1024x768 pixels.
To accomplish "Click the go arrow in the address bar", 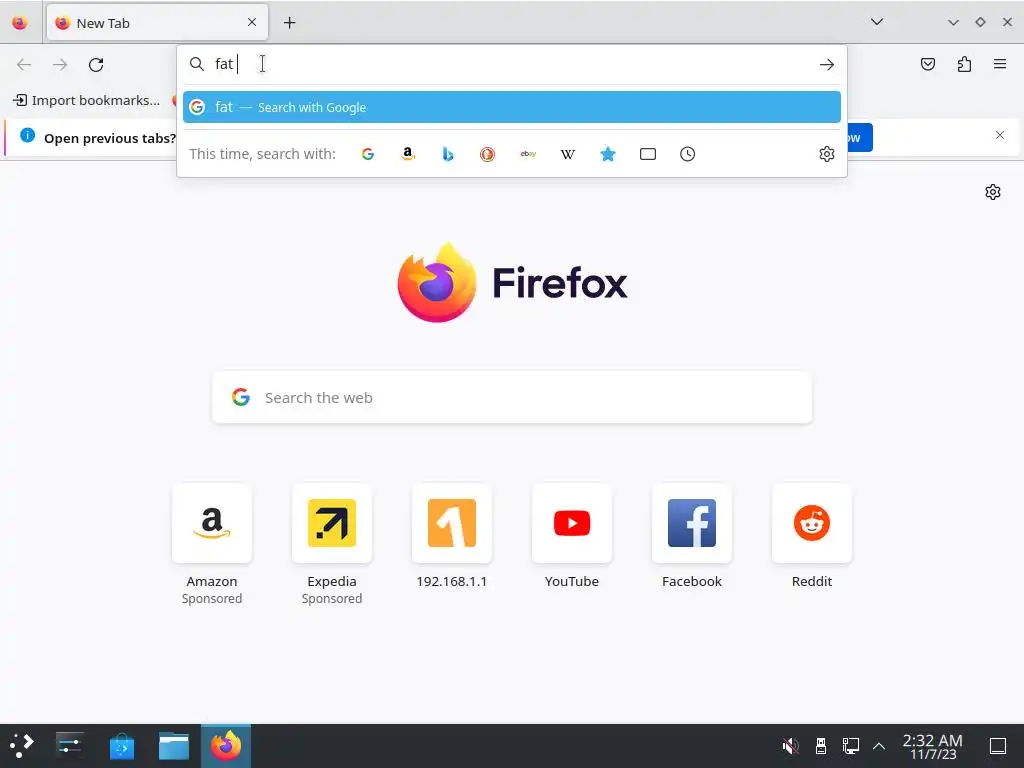I will (827, 65).
